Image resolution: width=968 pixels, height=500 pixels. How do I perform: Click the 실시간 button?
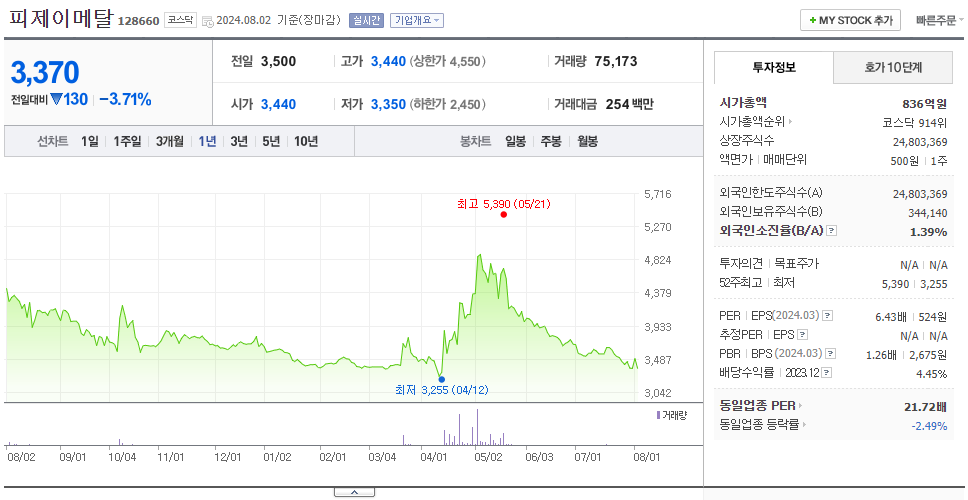[x=366, y=20]
